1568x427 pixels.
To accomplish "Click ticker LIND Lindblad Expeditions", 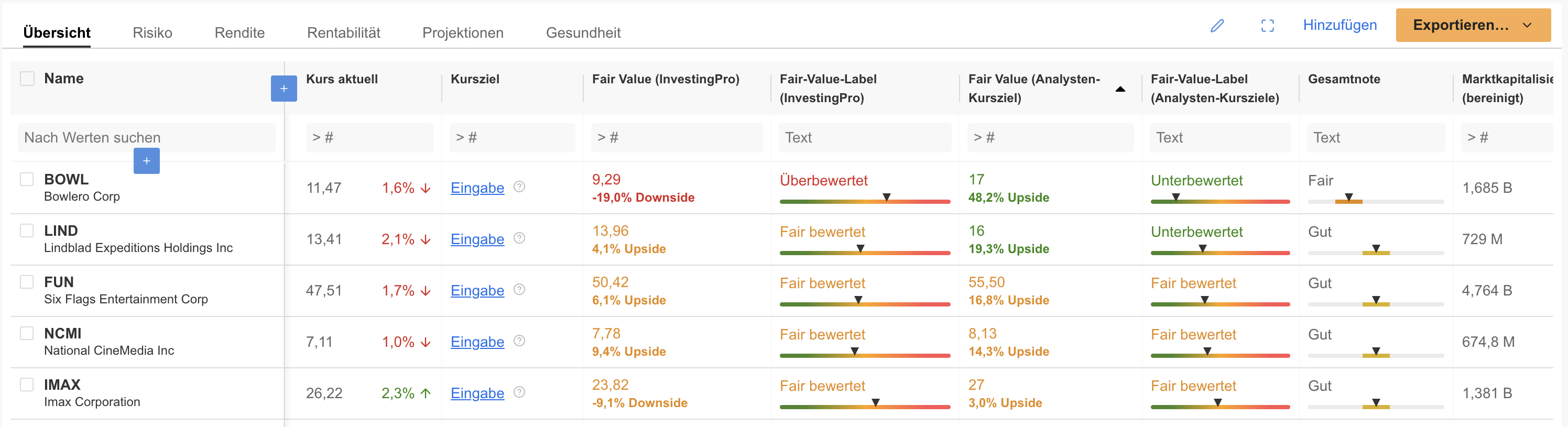I will coord(138,238).
